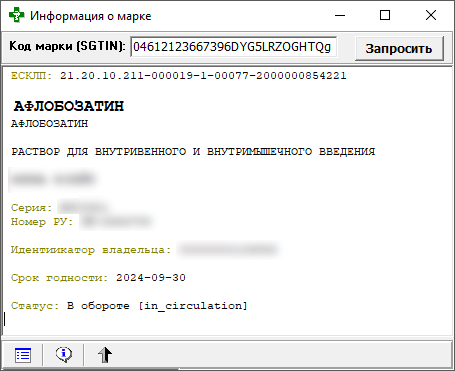Viewport: 455px width, 371px height.
Task: Click the РАСТВОР ДЛЯ ВНУТРИВЕННОГО line
Action: [x=193, y=152]
